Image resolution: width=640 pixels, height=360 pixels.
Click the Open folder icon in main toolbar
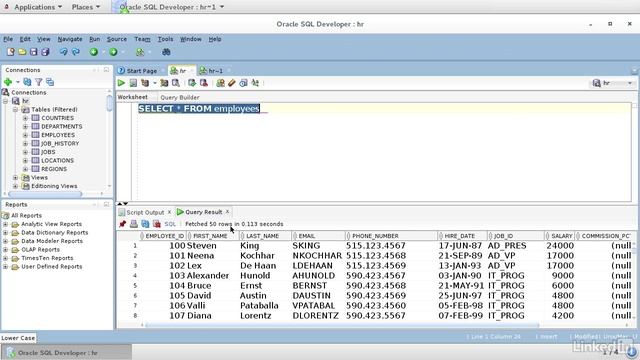22,52
